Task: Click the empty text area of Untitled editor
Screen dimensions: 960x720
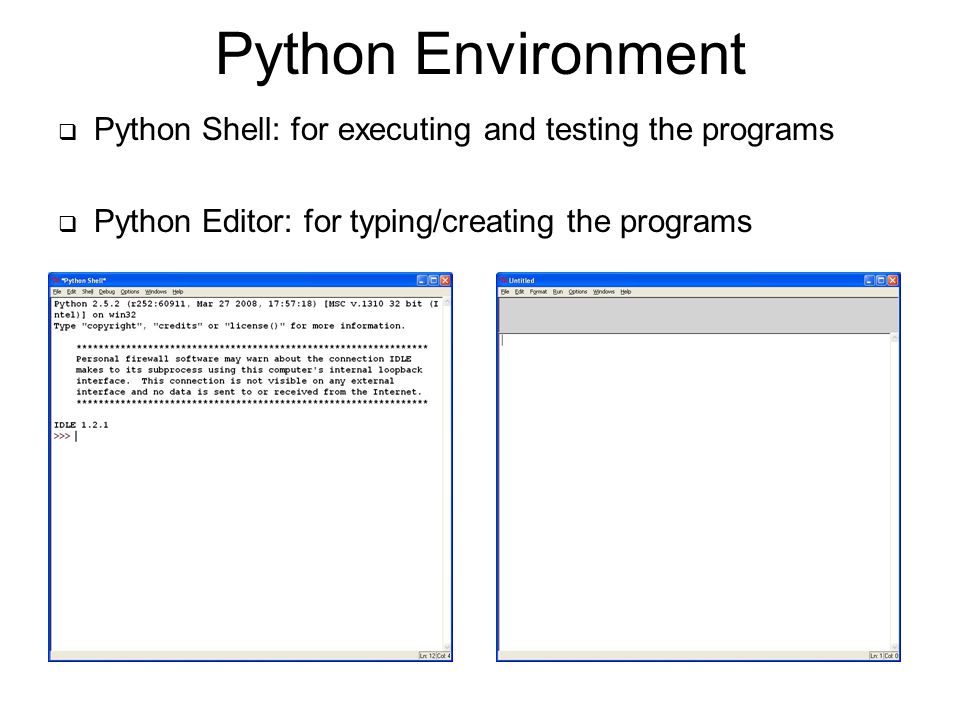Action: click(695, 493)
